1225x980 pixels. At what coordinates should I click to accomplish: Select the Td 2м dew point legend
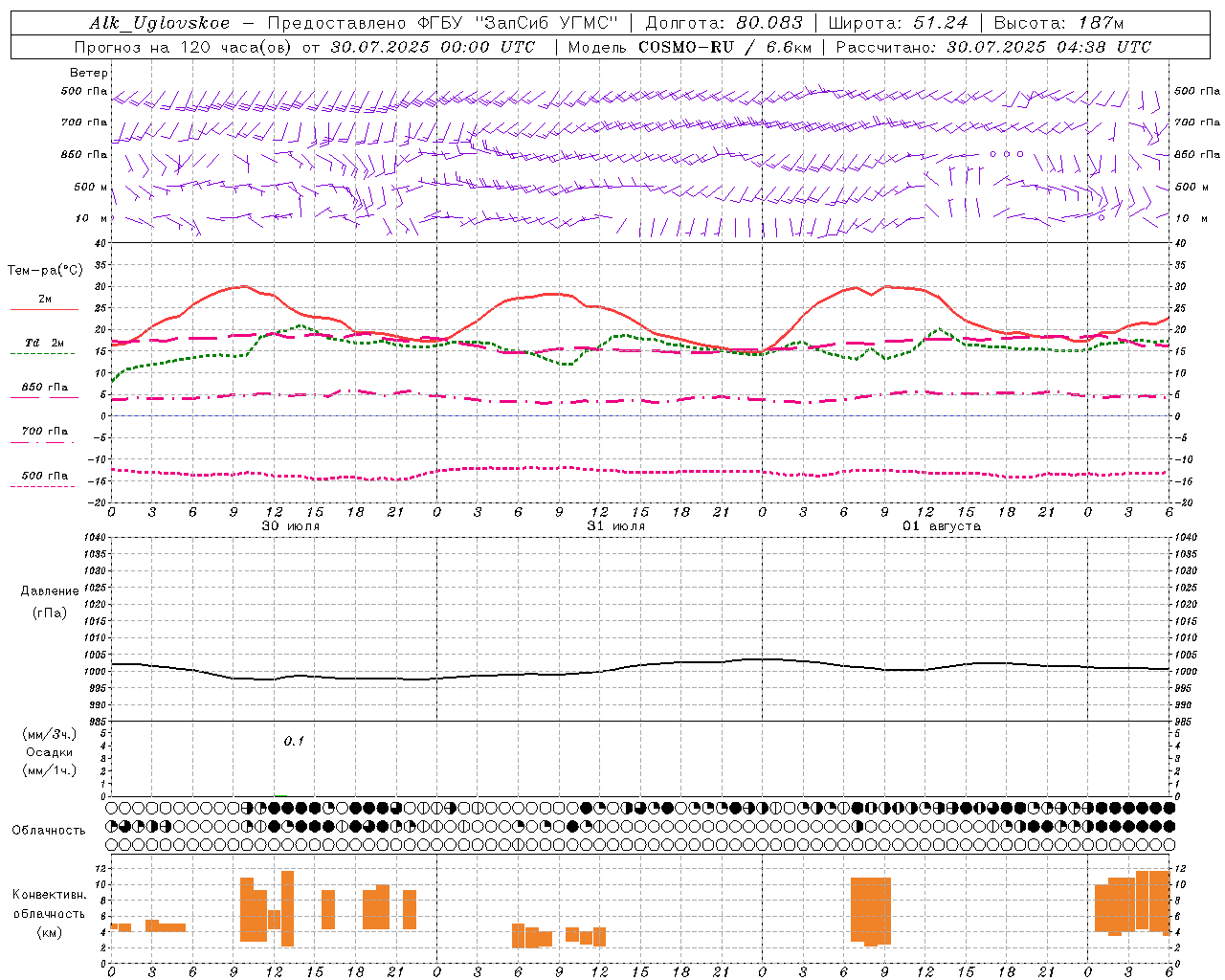[44, 343]
